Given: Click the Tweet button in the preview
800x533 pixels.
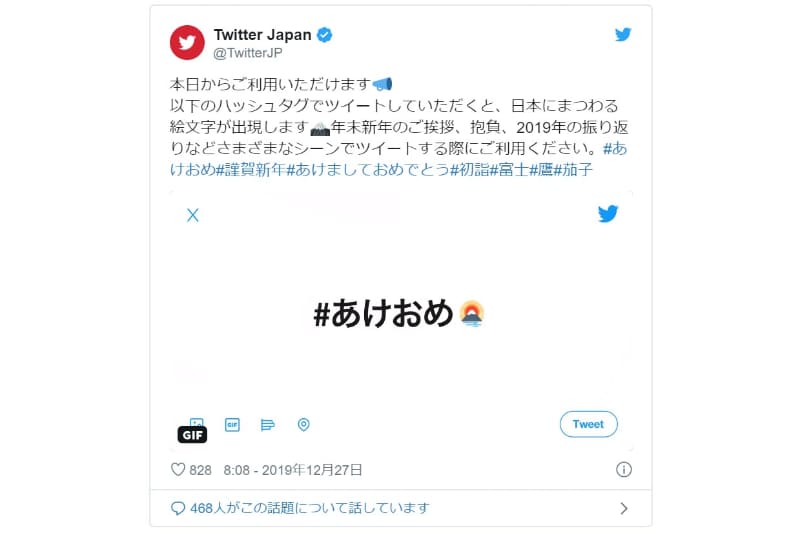Looking at the screenshot, I should click(588, 424).
